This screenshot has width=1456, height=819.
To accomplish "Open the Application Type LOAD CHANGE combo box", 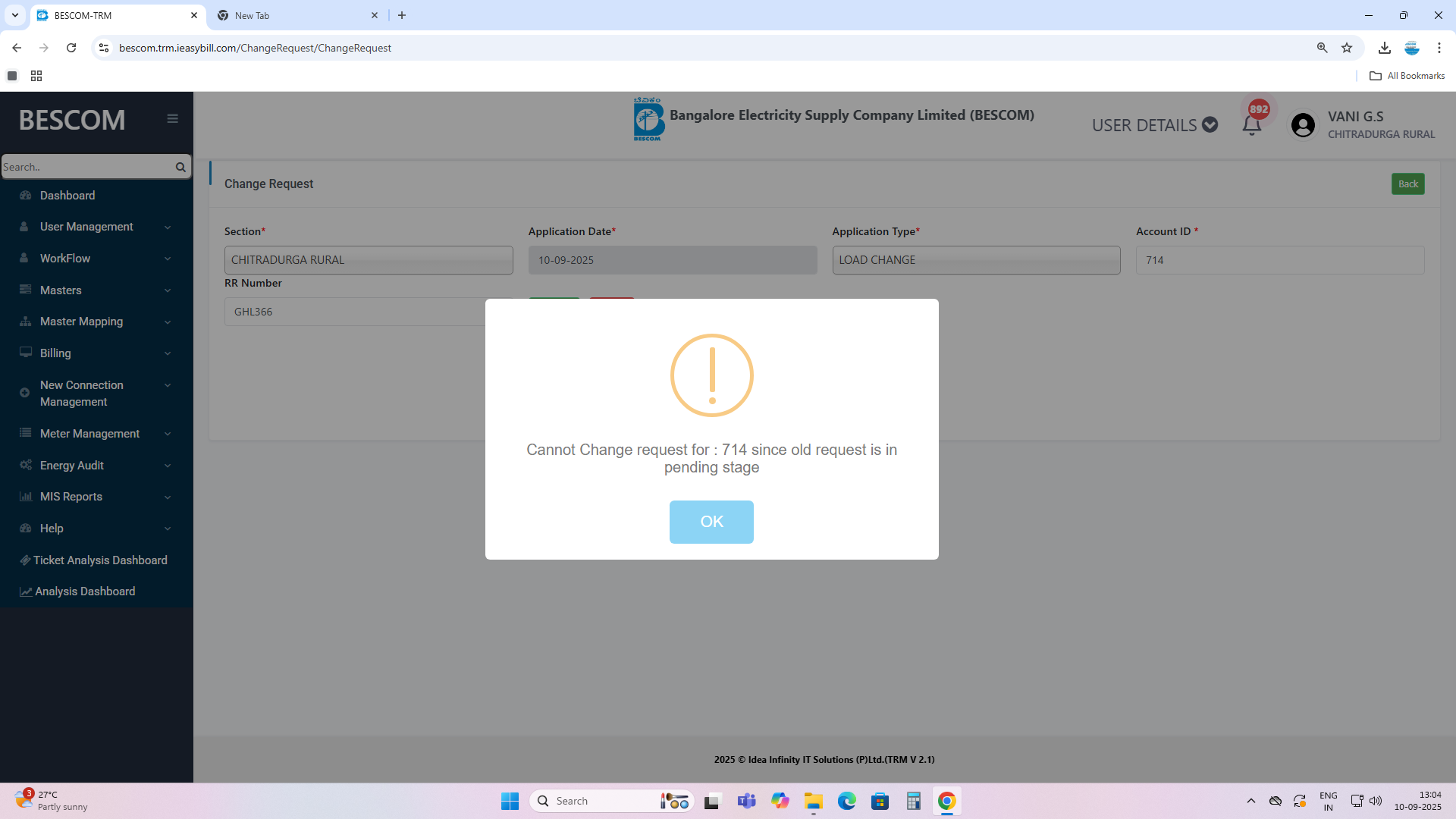I will (x=975, y=260).
